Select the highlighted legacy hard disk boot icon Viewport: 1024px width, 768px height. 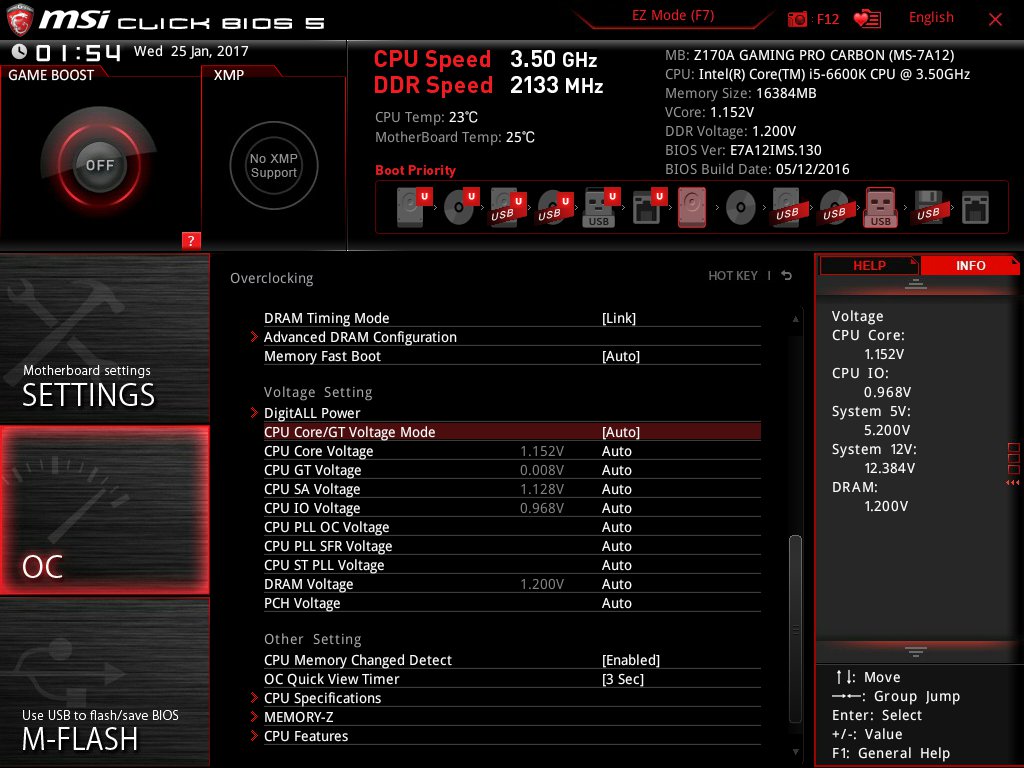(x=692, y=207)
